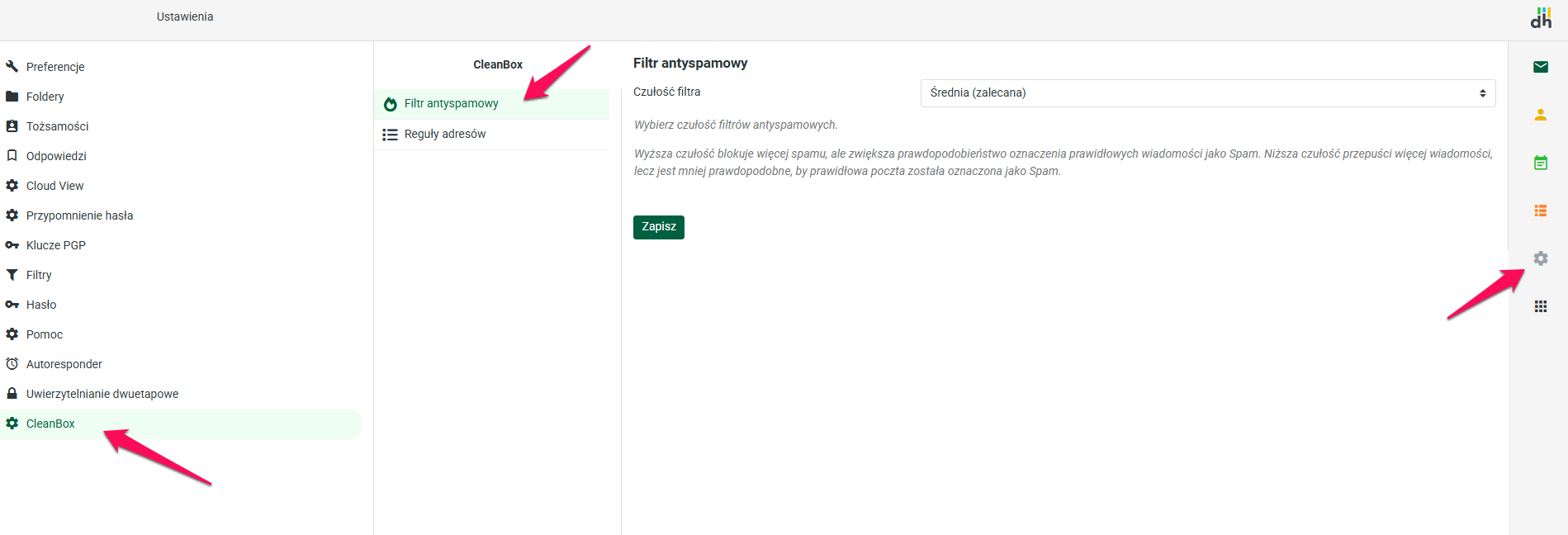The width and height of the screenshot is (1568, 535).
Task: Open the Foldery settings section
Action: coord(45,97)
